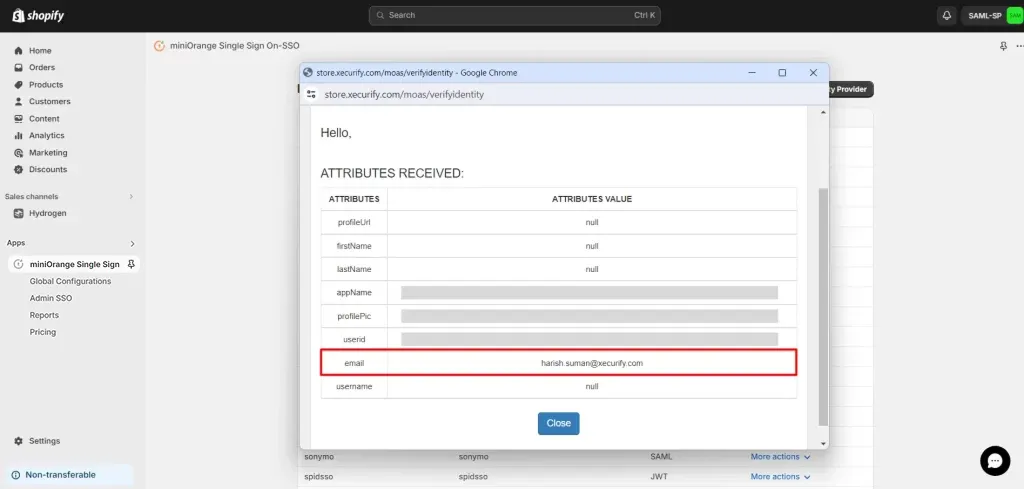Open the notifications bell icon
The width and height of the screenshot is (1024, 489).
coord(946,16)
